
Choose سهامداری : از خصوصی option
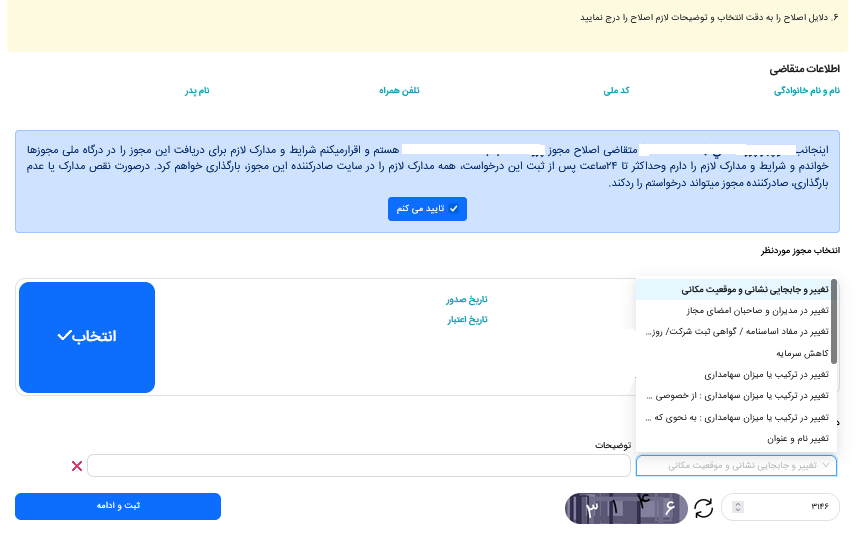(734, 396)
